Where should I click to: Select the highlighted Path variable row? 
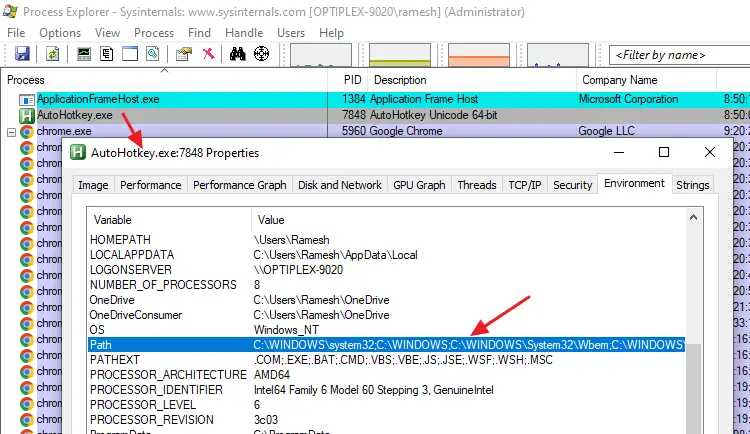click(386, 345)
